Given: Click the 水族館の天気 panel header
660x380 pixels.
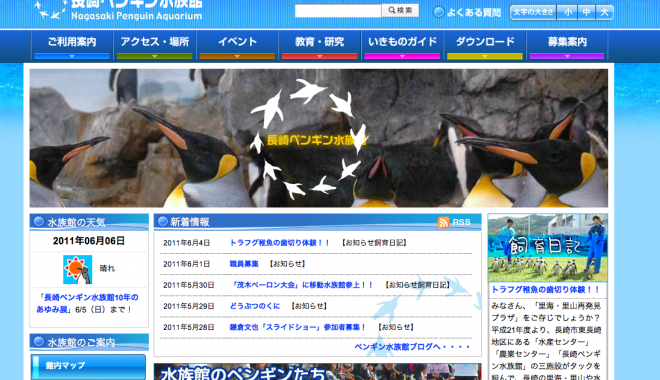Looking at the screenshot, I should [89, 222].
